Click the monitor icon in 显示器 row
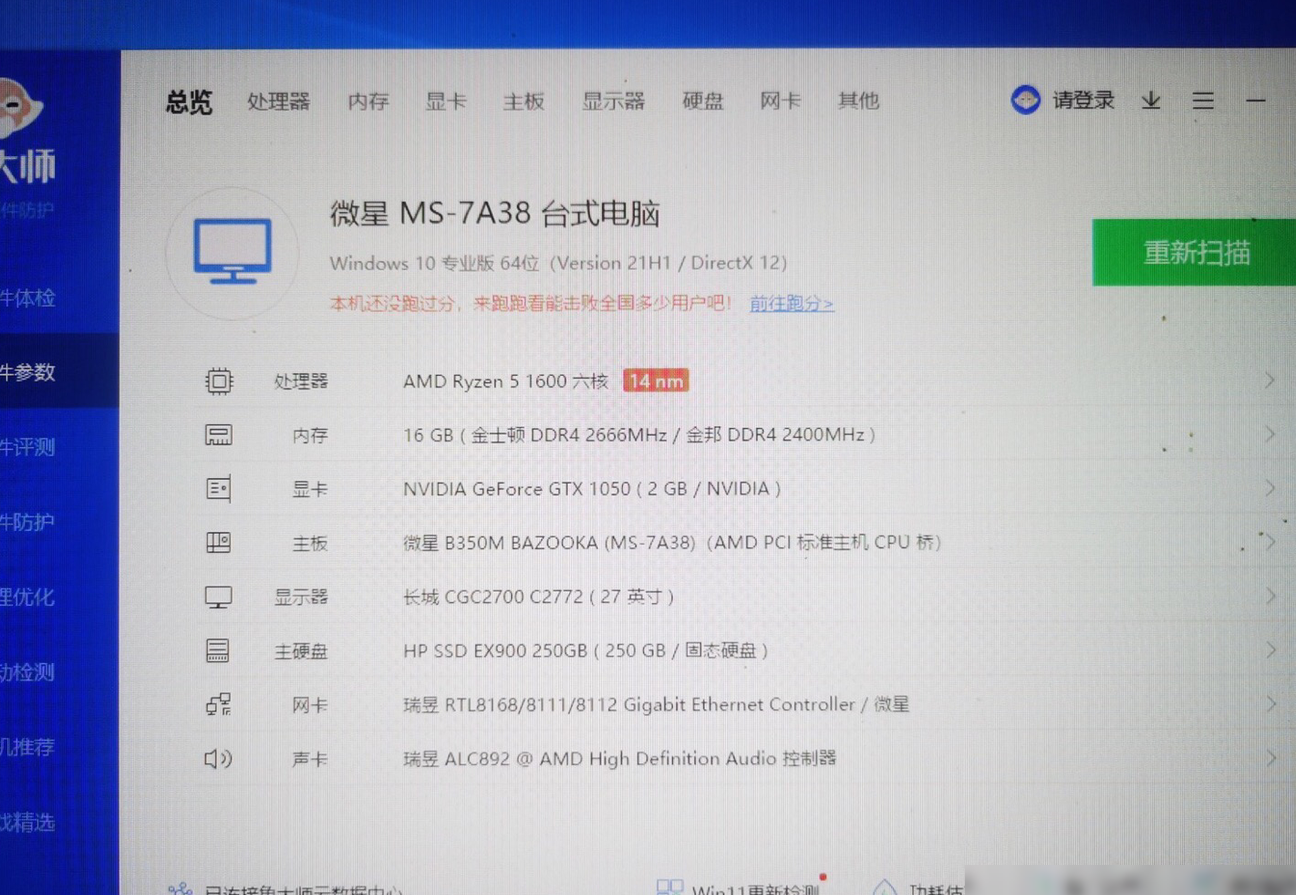This screenshot has width=1296, height=895. pyautogui.click(x=218, y=597)
